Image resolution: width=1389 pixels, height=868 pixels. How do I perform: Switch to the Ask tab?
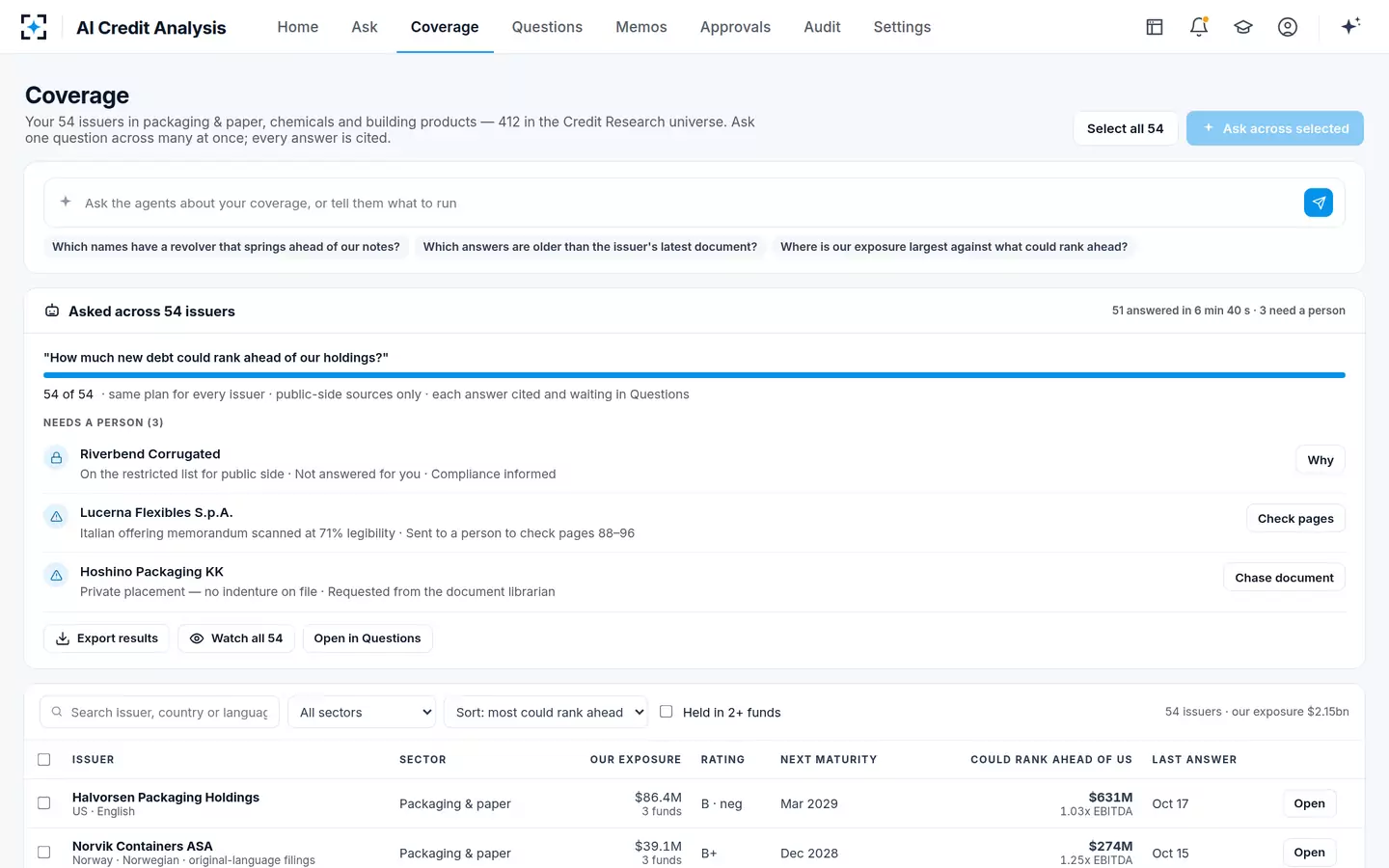(365, 27)
